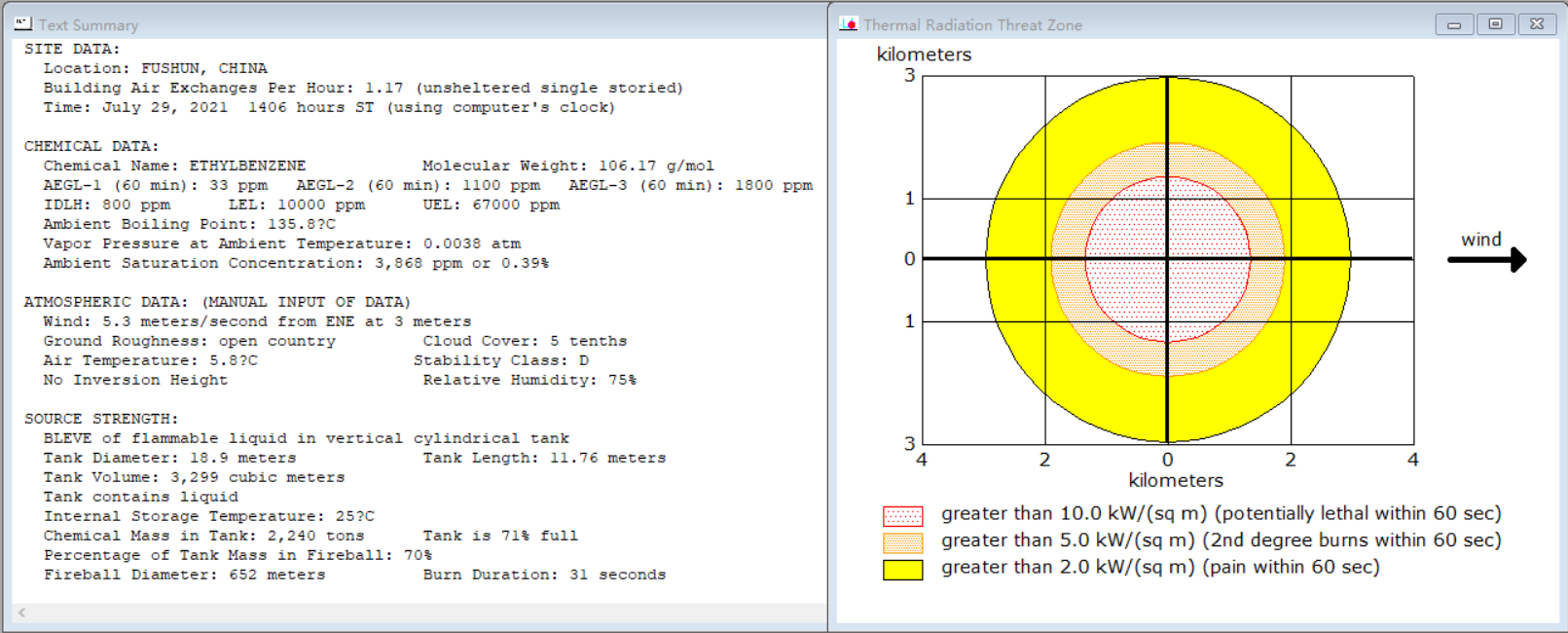Click the 'SITE DATA:' heading

coord(72,49)
